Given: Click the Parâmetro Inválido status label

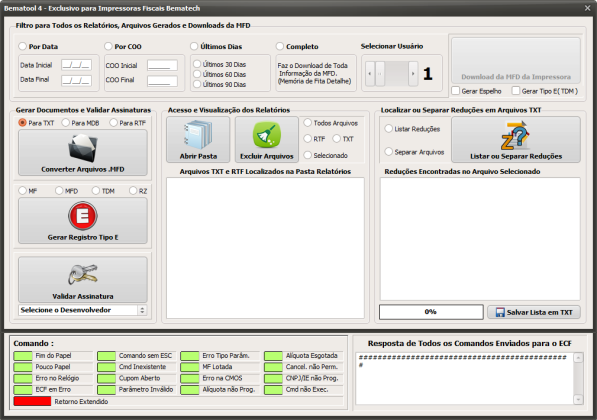Looking at the screenshot, I should click(x=146, y=390).
